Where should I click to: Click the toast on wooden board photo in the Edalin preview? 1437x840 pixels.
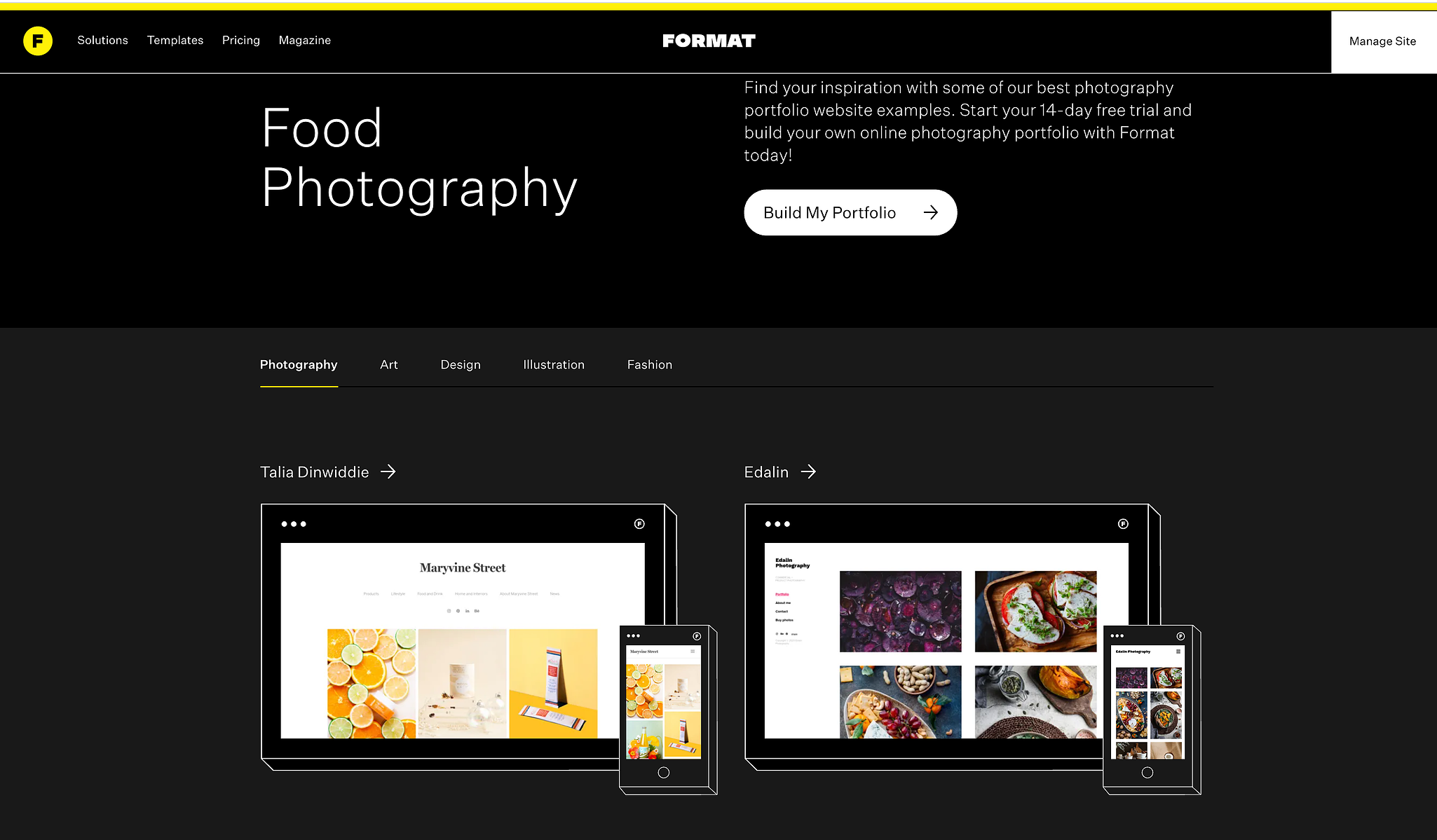pyautogui.click(x=1035, y=612)
